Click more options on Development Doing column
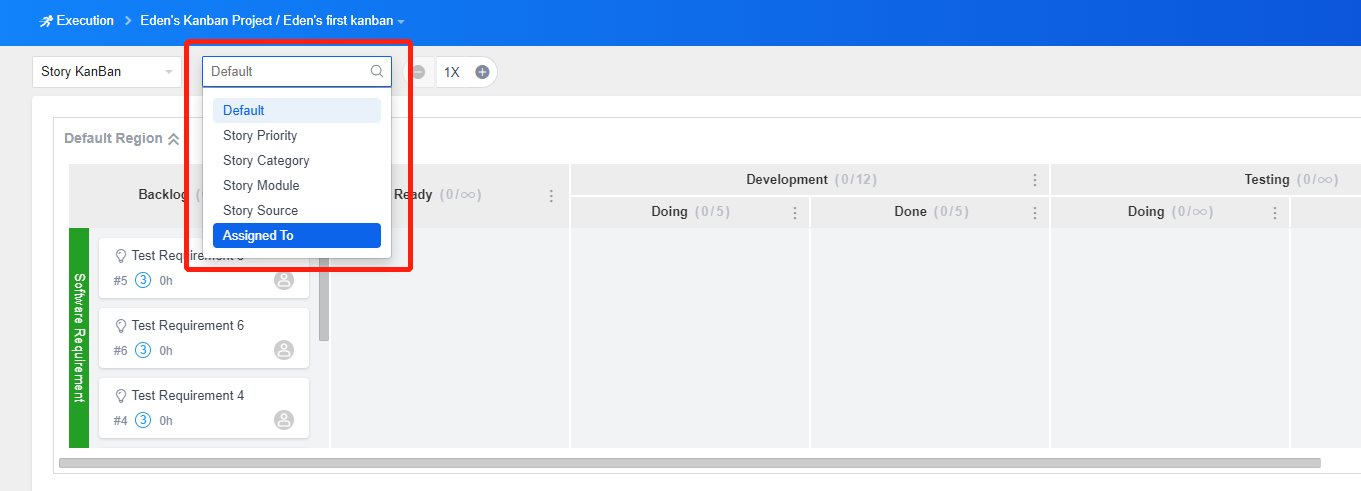The image size is (1361, 491). click(795, 213)
